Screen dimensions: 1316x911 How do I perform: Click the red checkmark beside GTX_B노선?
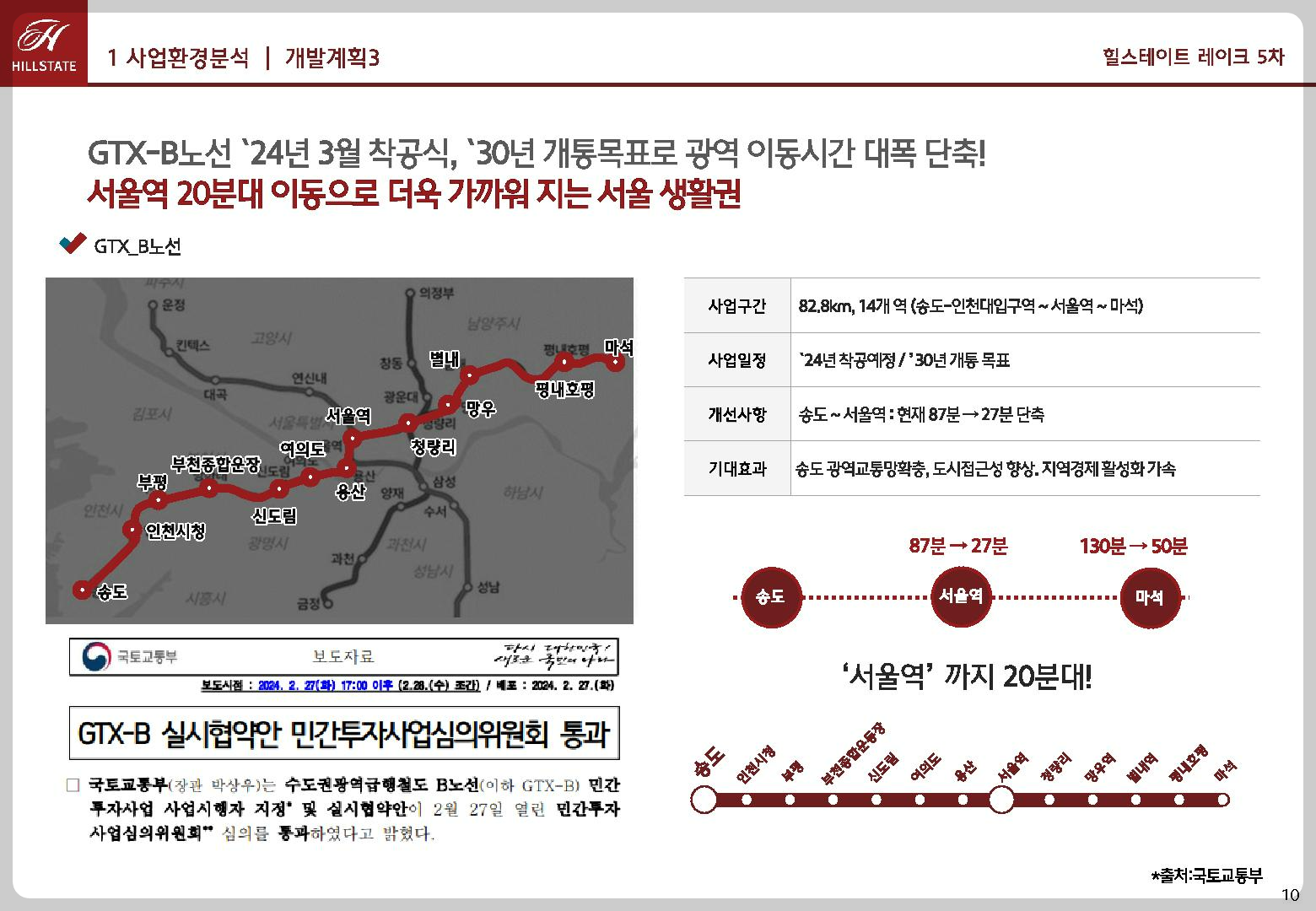tap(73, 244)
